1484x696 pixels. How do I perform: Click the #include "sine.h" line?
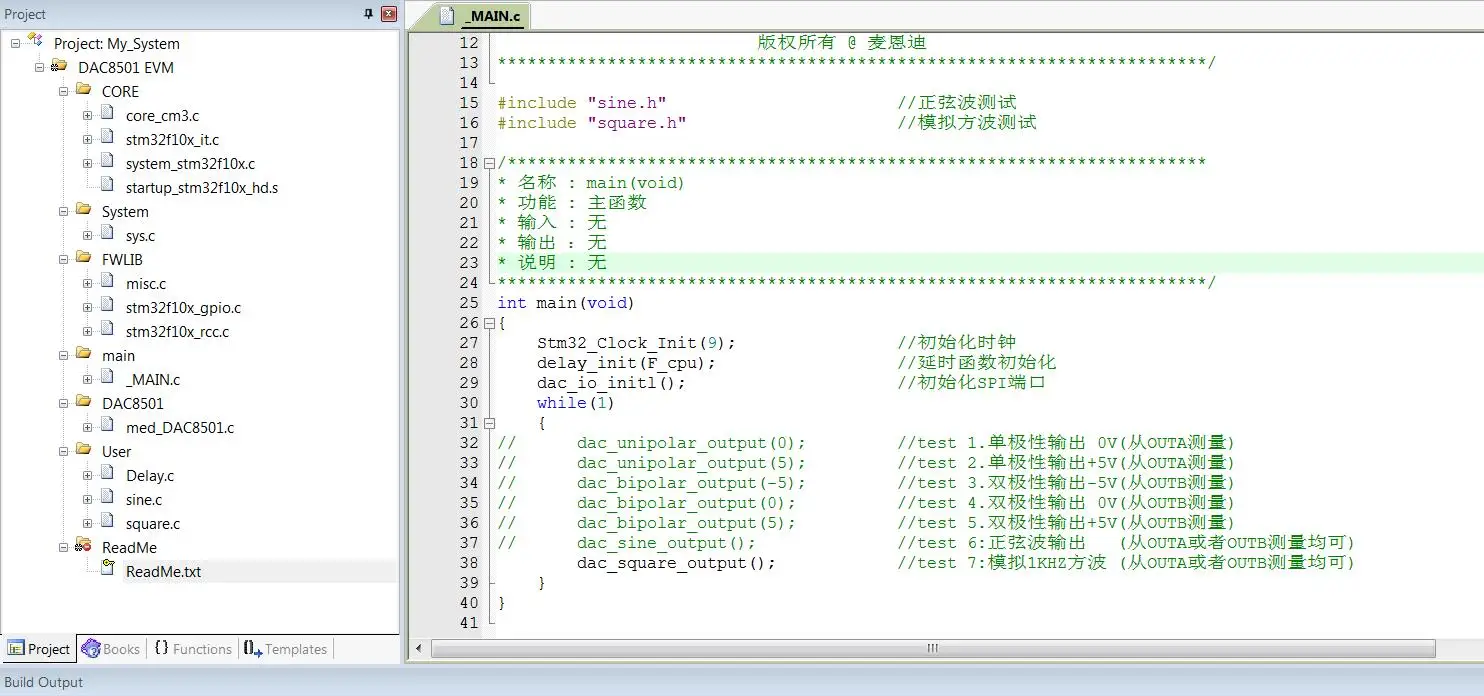[x=582, y=103]
